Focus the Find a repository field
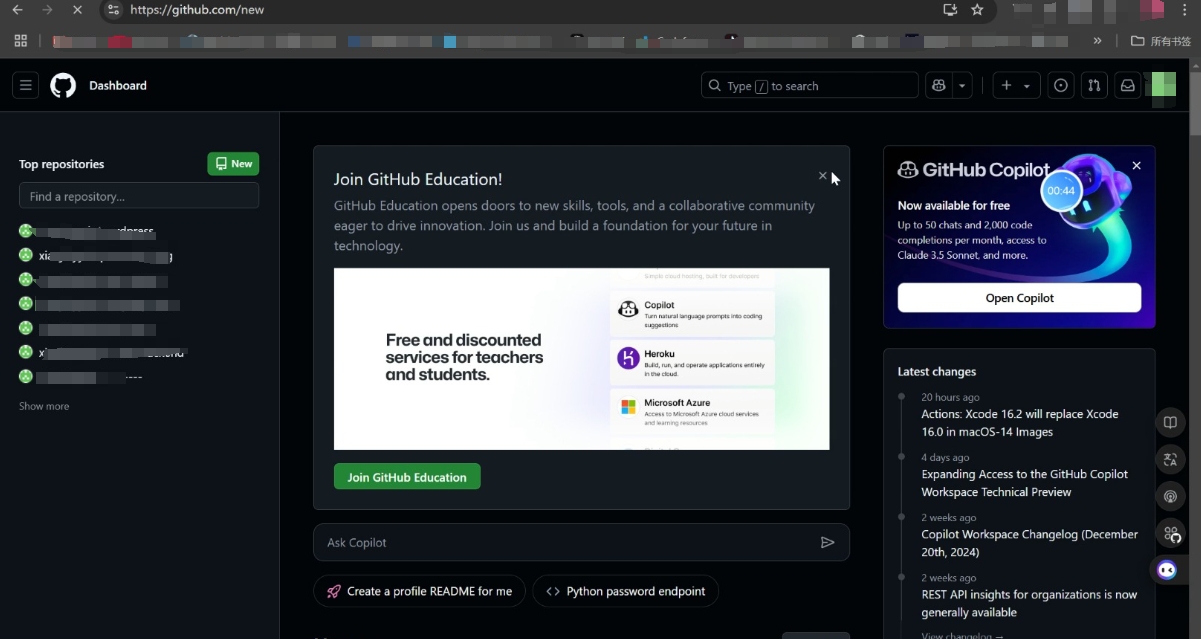Screen dimensions: 1201x639 coord(139,196)
